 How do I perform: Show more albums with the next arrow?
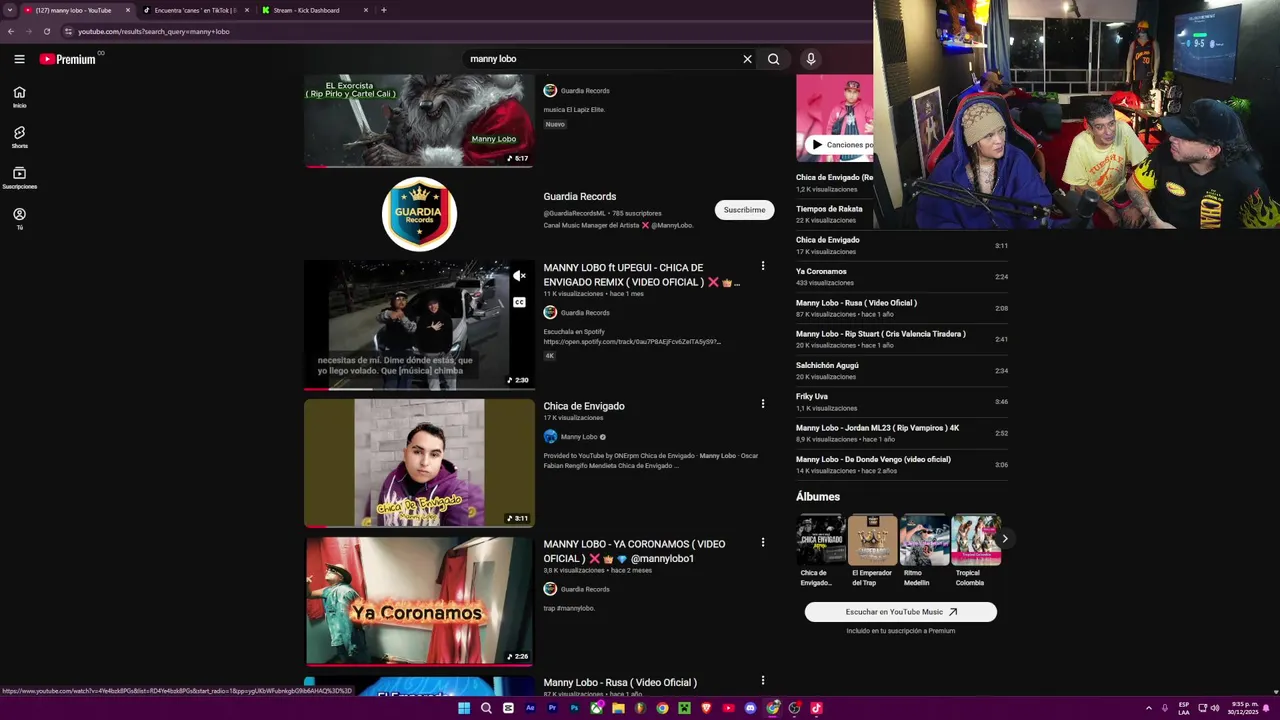(1004, 539)
